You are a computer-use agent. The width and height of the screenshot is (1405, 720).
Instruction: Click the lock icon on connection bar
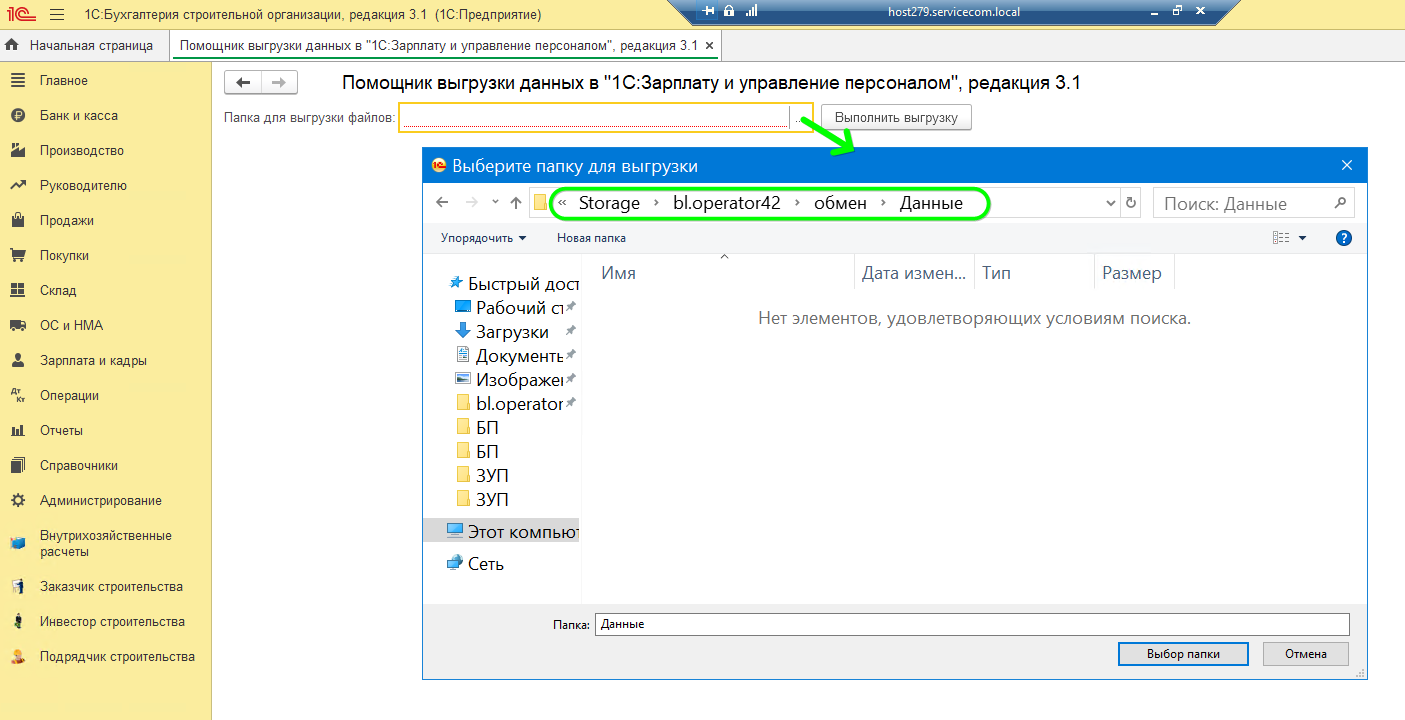729,11
